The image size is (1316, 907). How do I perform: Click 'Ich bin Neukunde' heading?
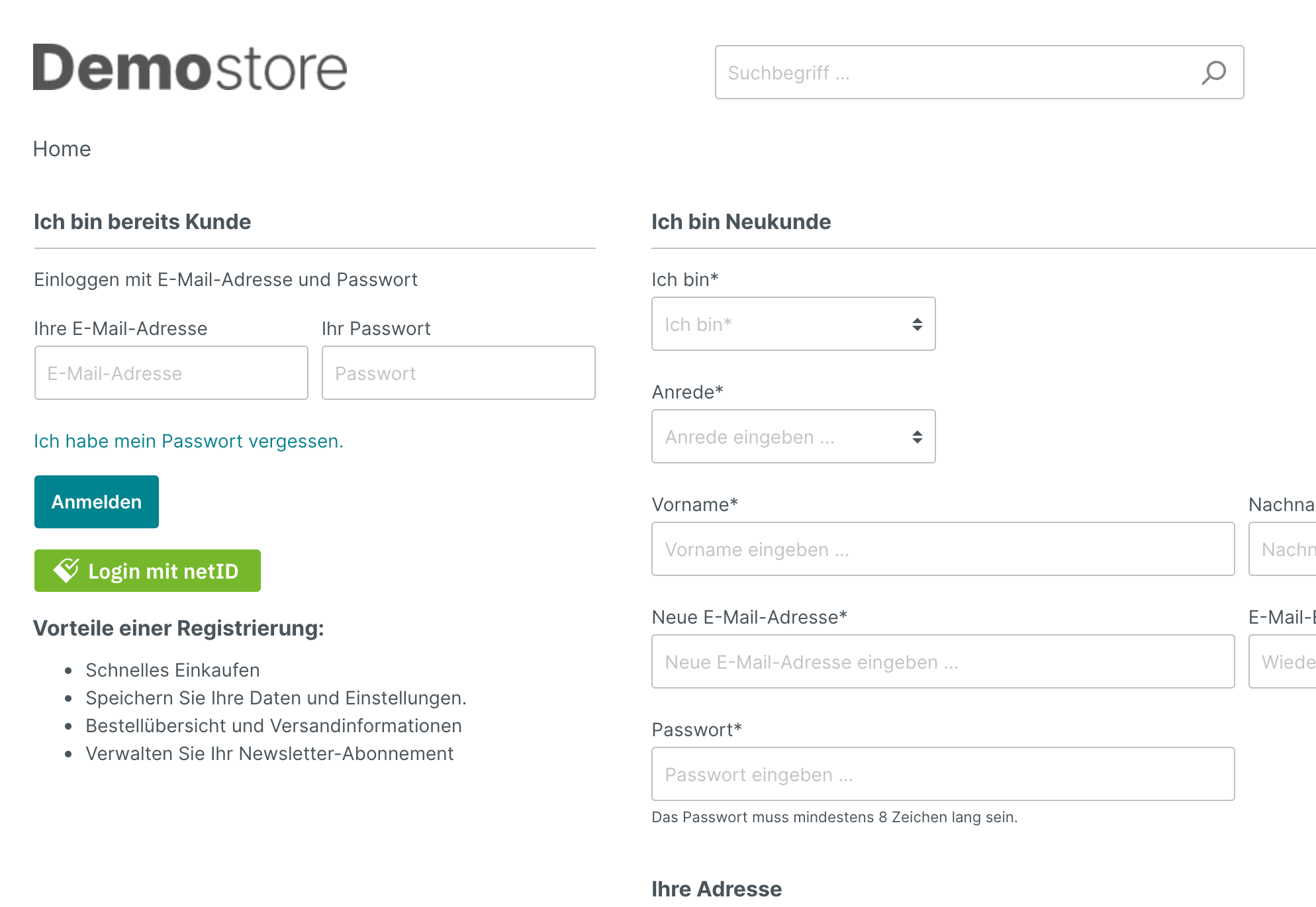pos(741,222)
